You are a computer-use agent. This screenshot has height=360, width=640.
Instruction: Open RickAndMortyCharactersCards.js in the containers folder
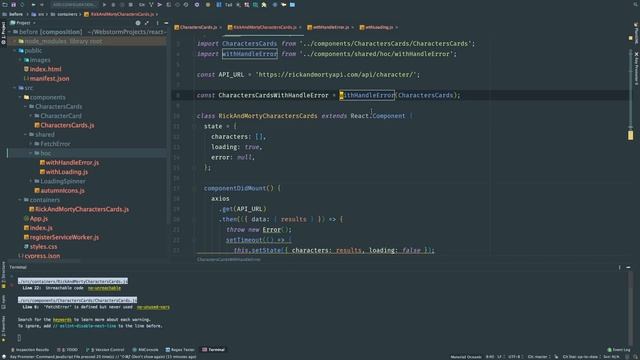[79, 209]
